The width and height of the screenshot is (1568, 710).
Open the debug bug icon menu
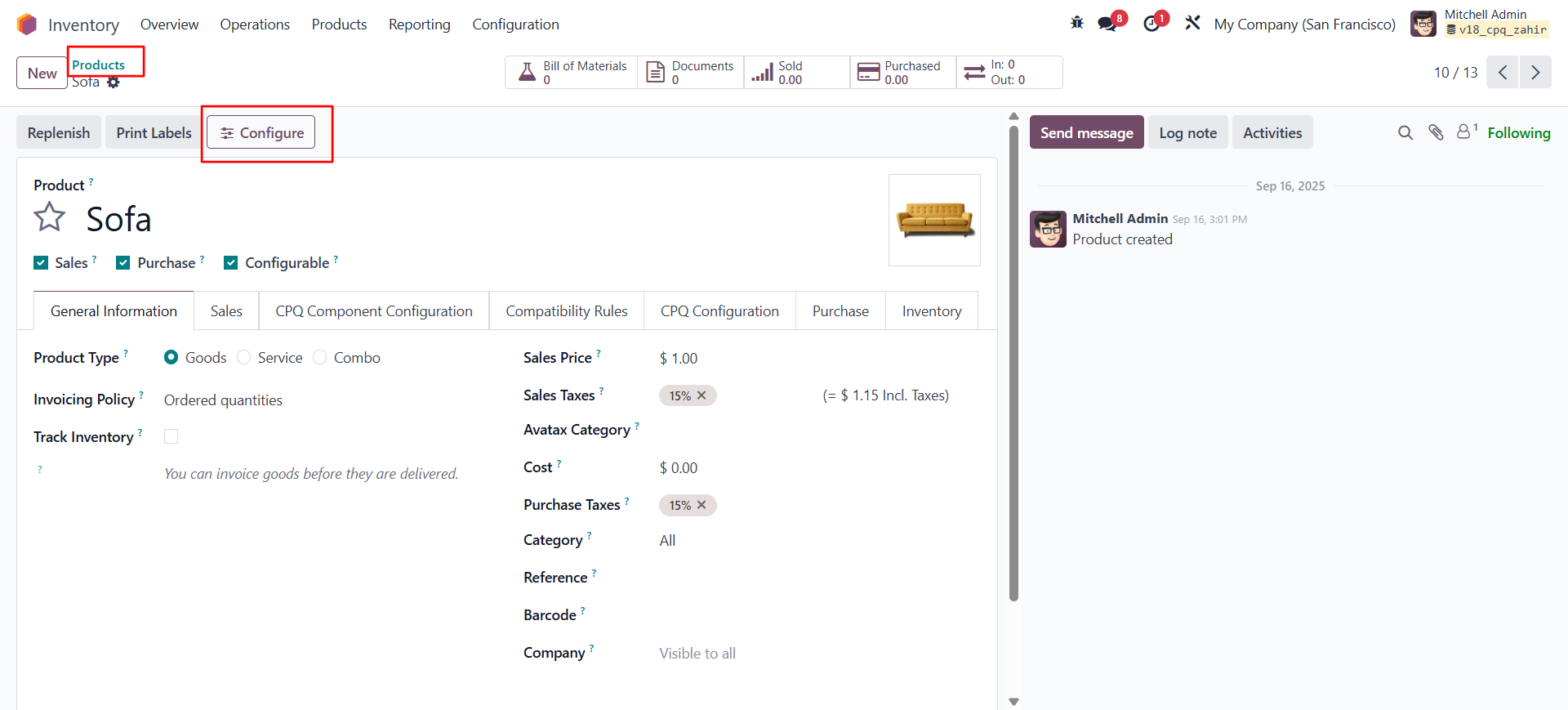[x=1077, y=23]
